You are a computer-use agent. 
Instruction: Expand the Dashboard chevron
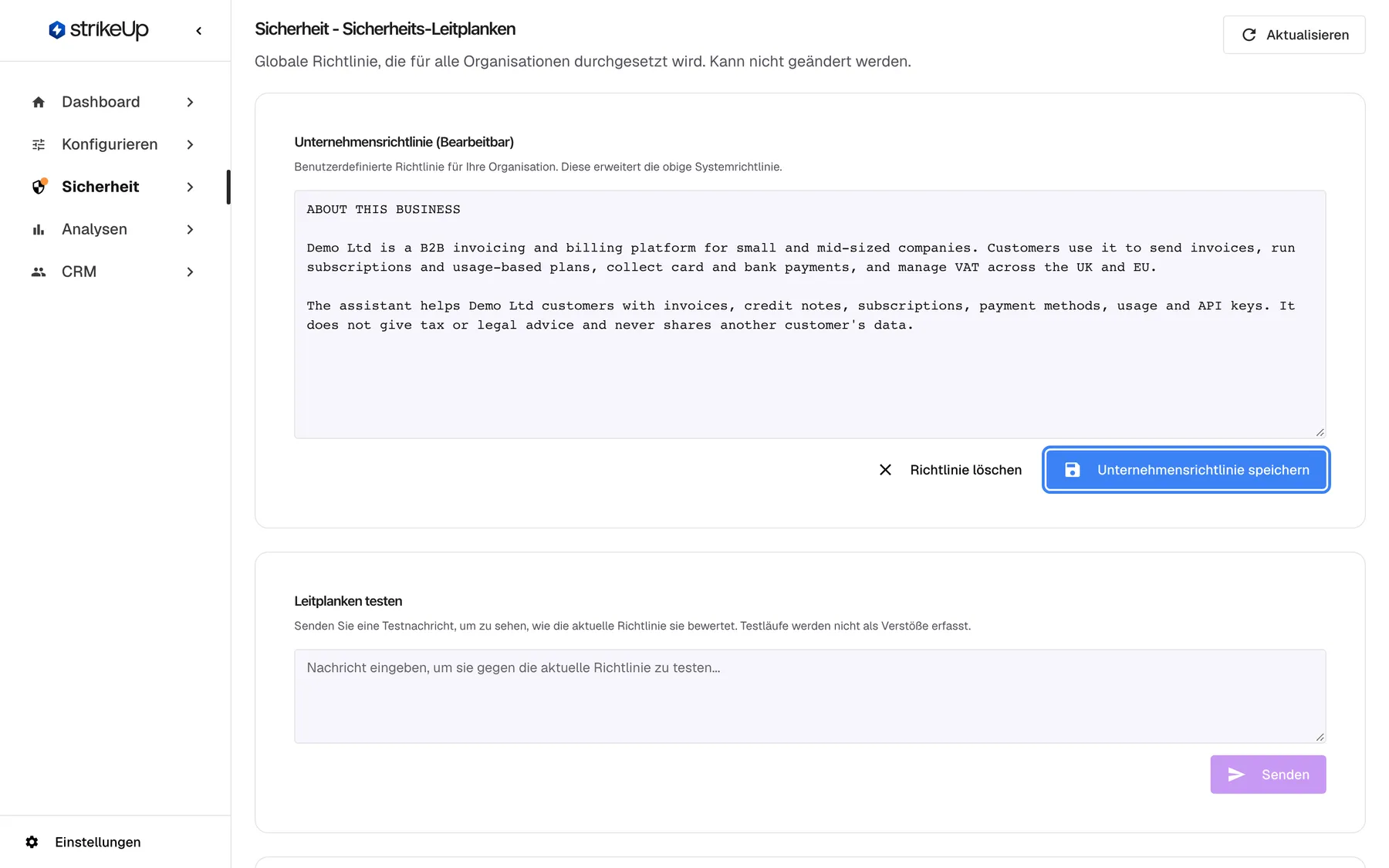point(190,102)
